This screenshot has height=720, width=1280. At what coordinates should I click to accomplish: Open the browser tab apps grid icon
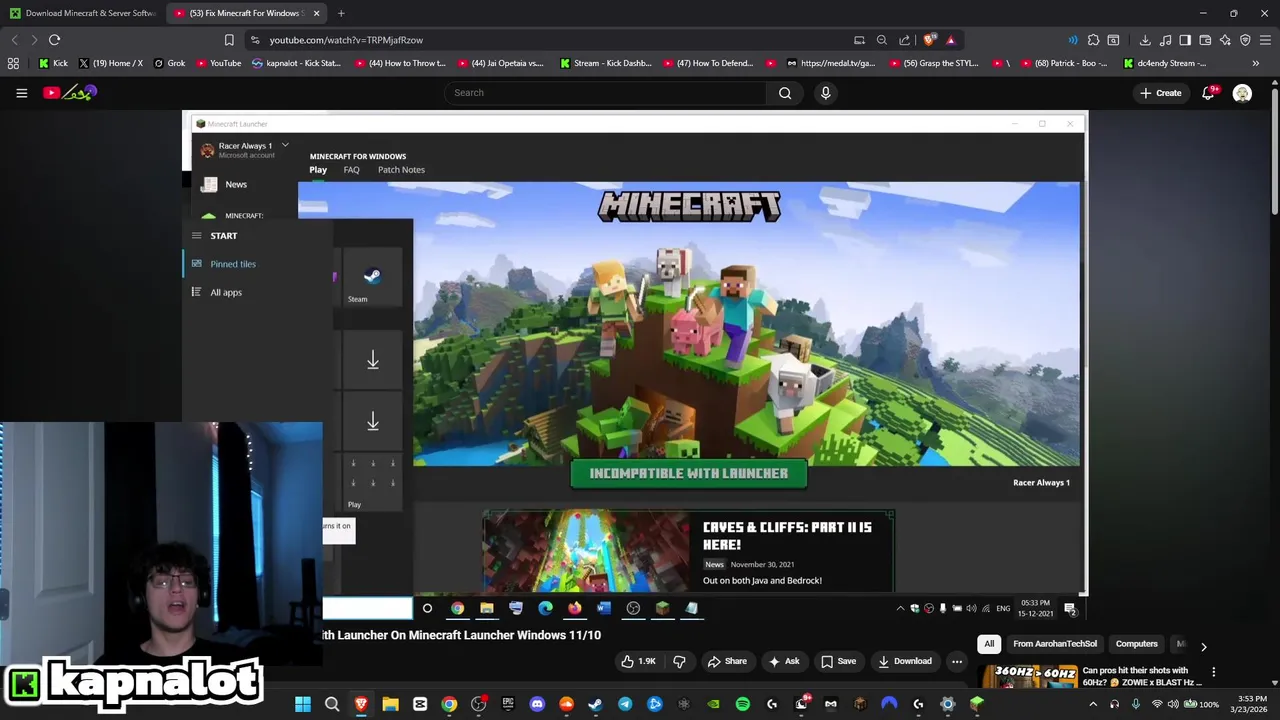tap(13, 63)
